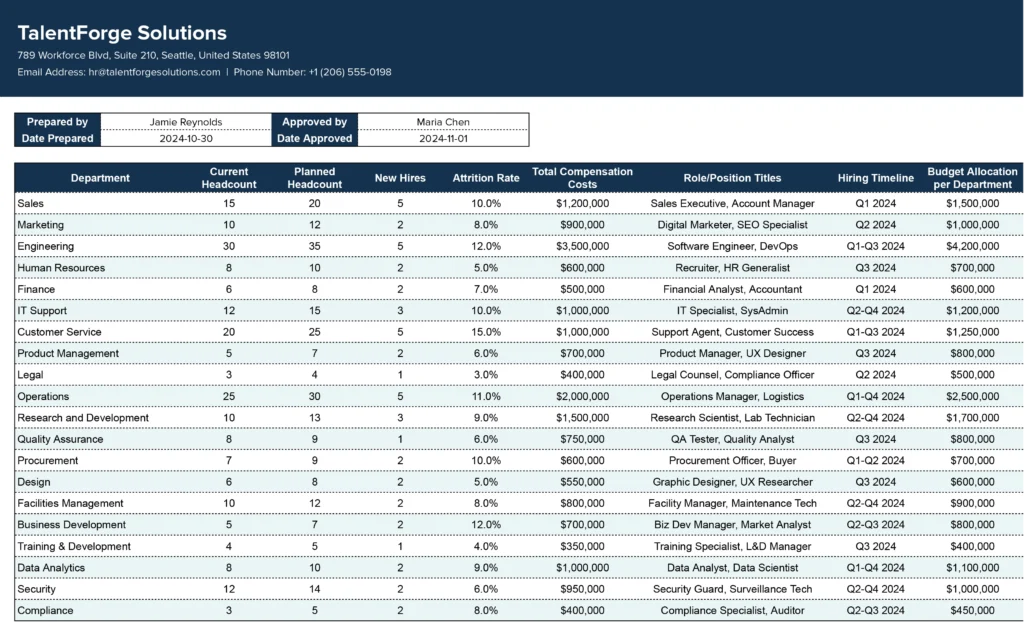Image resolution: width=1024 pixels, height=622 pixels.
Task: Select the Finance department cell
Action: point(100,289)
